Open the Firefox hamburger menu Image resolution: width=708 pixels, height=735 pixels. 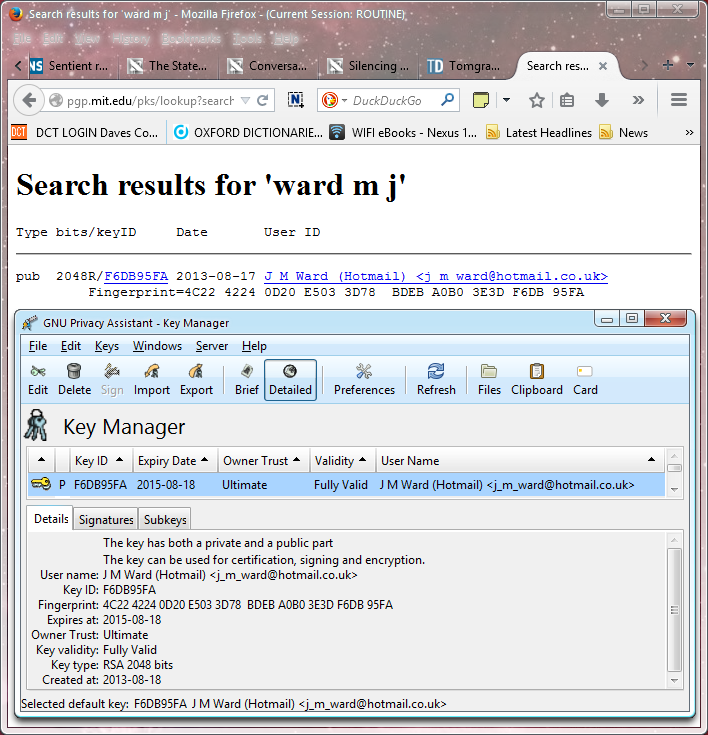[678, 100]
